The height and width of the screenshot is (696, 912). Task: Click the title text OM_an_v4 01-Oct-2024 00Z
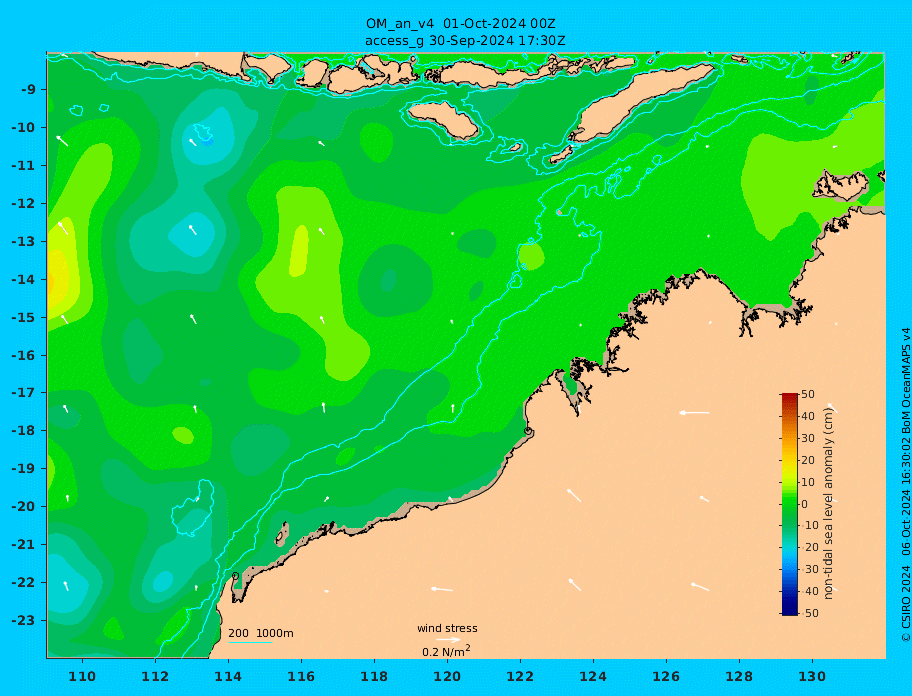tap(460, 24)
